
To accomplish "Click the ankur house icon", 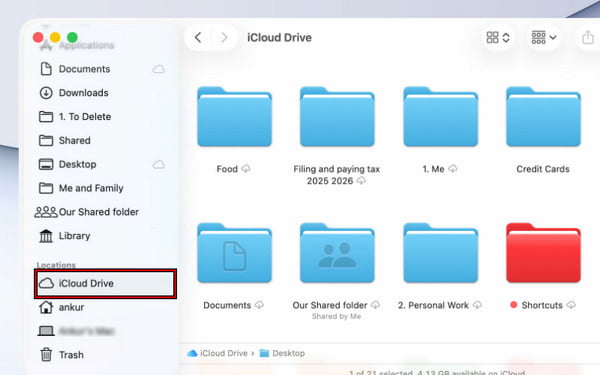I will pyautogui.click(x=46, y=307).
